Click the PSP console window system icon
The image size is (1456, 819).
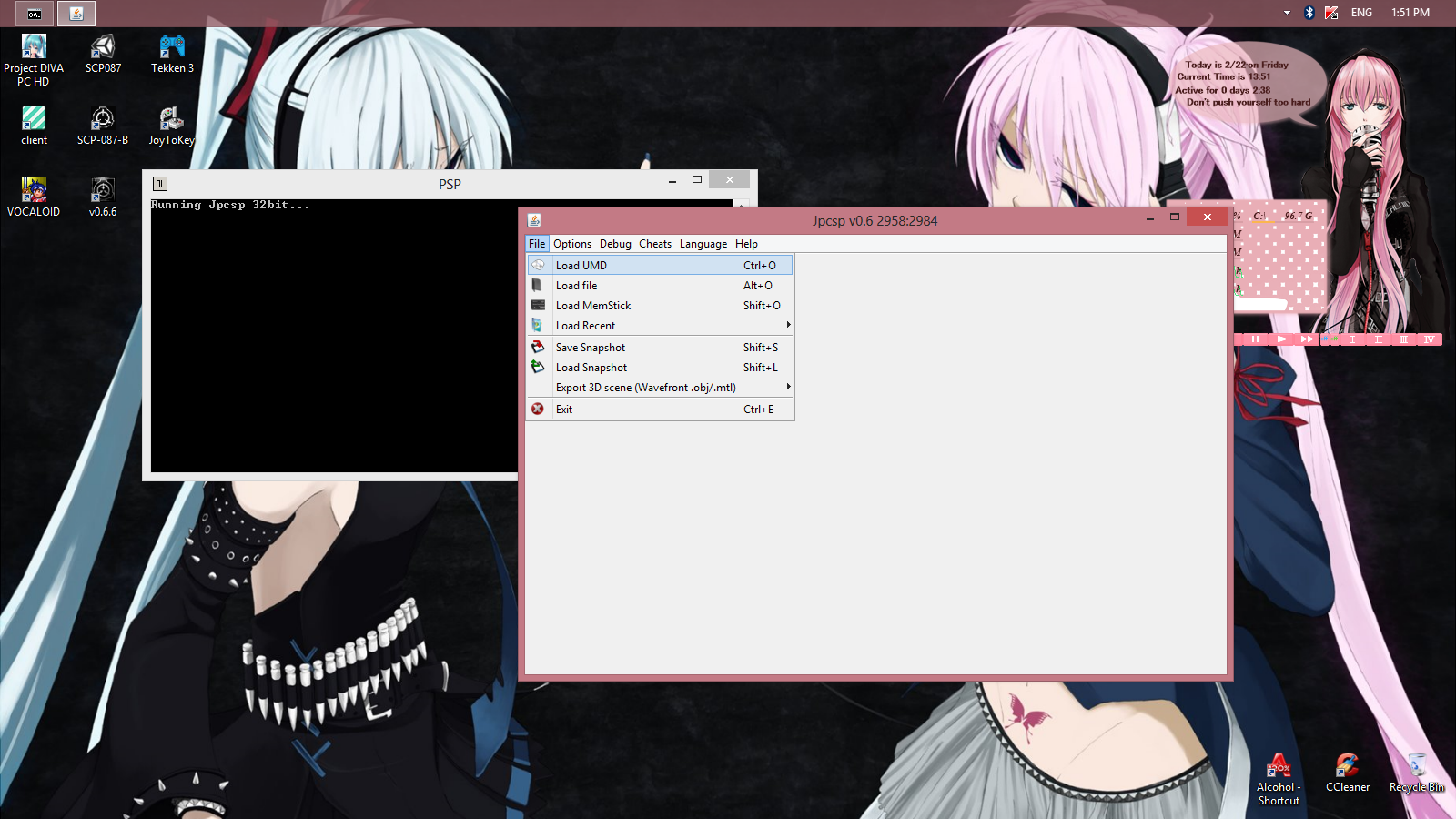[160, 184]
